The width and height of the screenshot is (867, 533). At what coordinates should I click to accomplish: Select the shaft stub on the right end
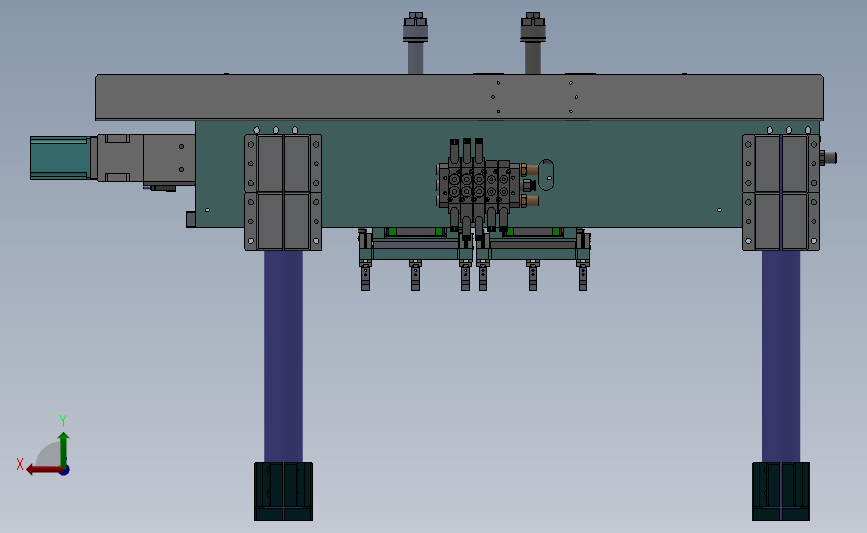[x=828, y=158]
